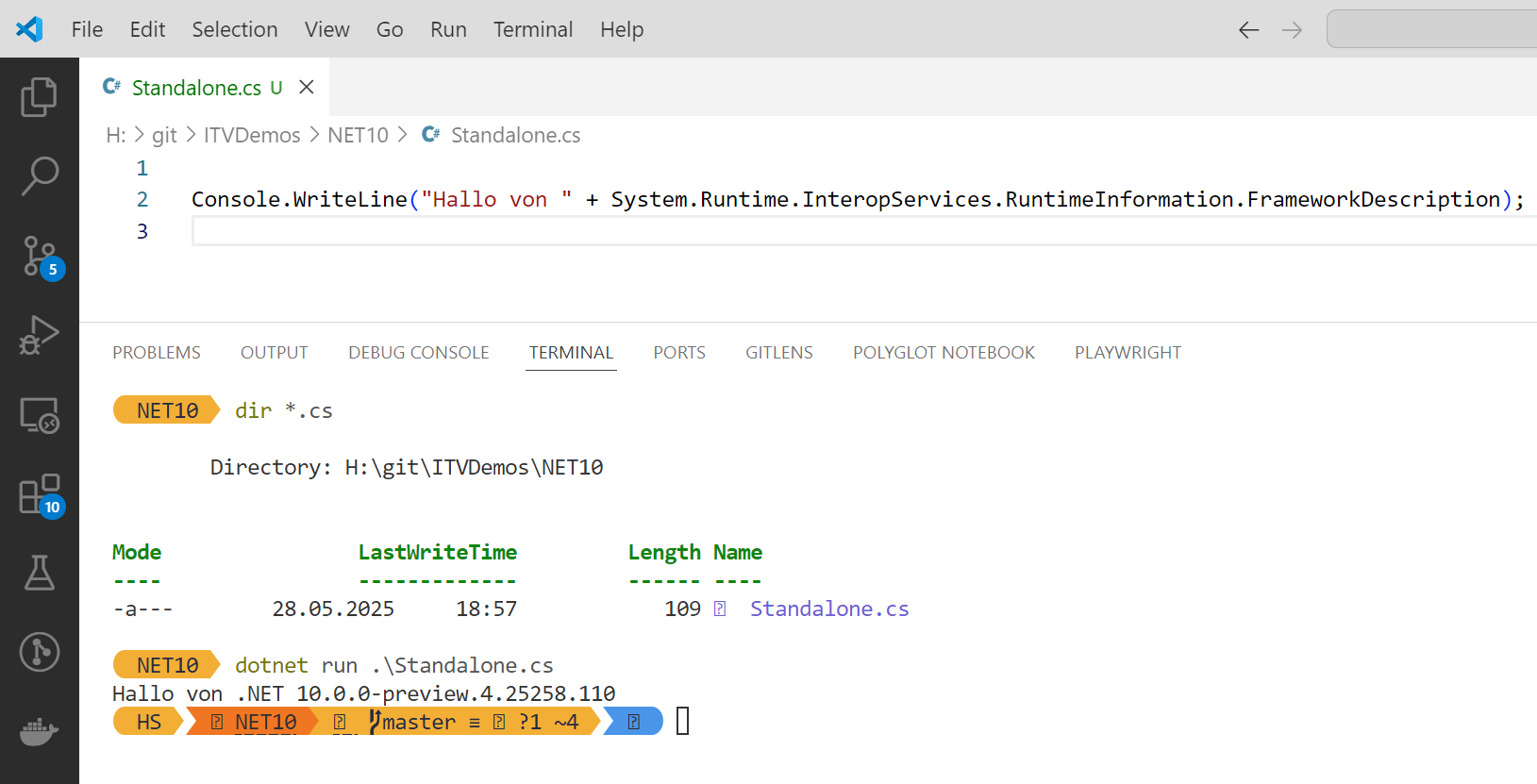Viewport: 1537px width, 784px height.
Task: Open the File menu
Action: (x=87, y=29)
